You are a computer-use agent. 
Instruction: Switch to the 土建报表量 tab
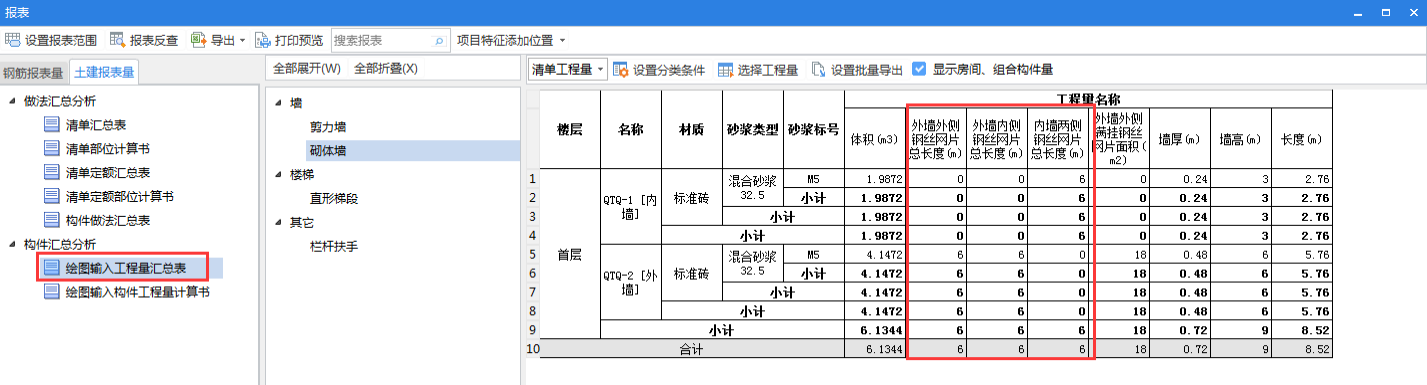(x=104, y=71)
